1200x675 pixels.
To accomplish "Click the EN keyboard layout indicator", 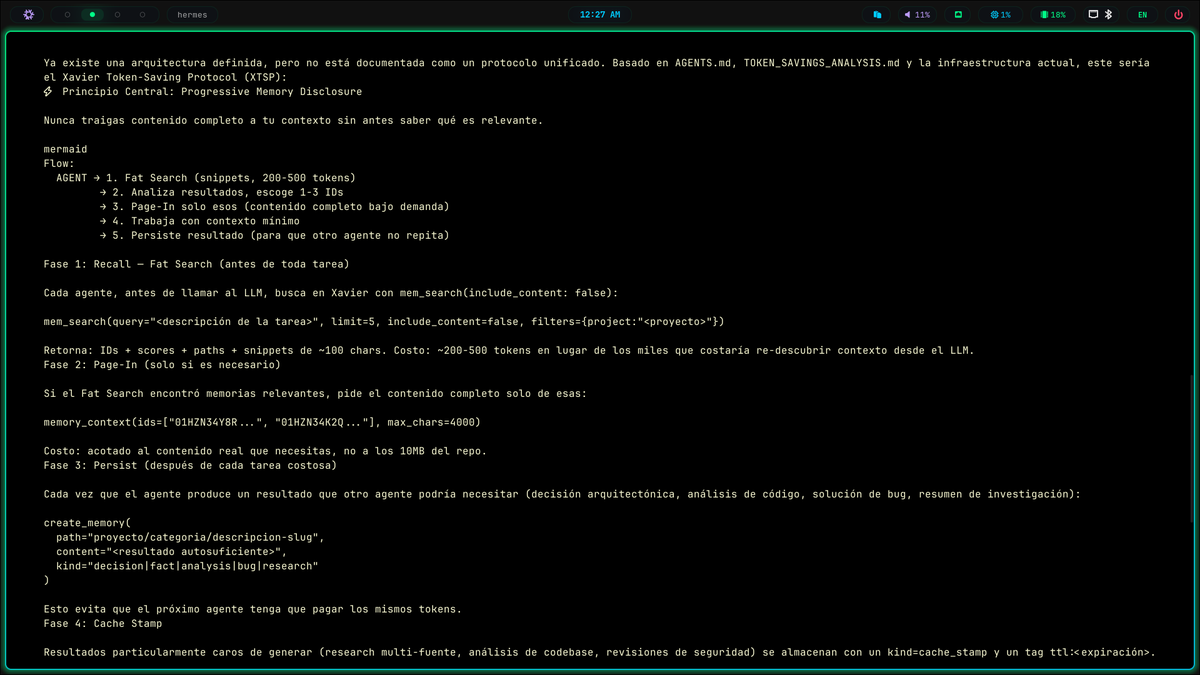I will (1142, 15).
